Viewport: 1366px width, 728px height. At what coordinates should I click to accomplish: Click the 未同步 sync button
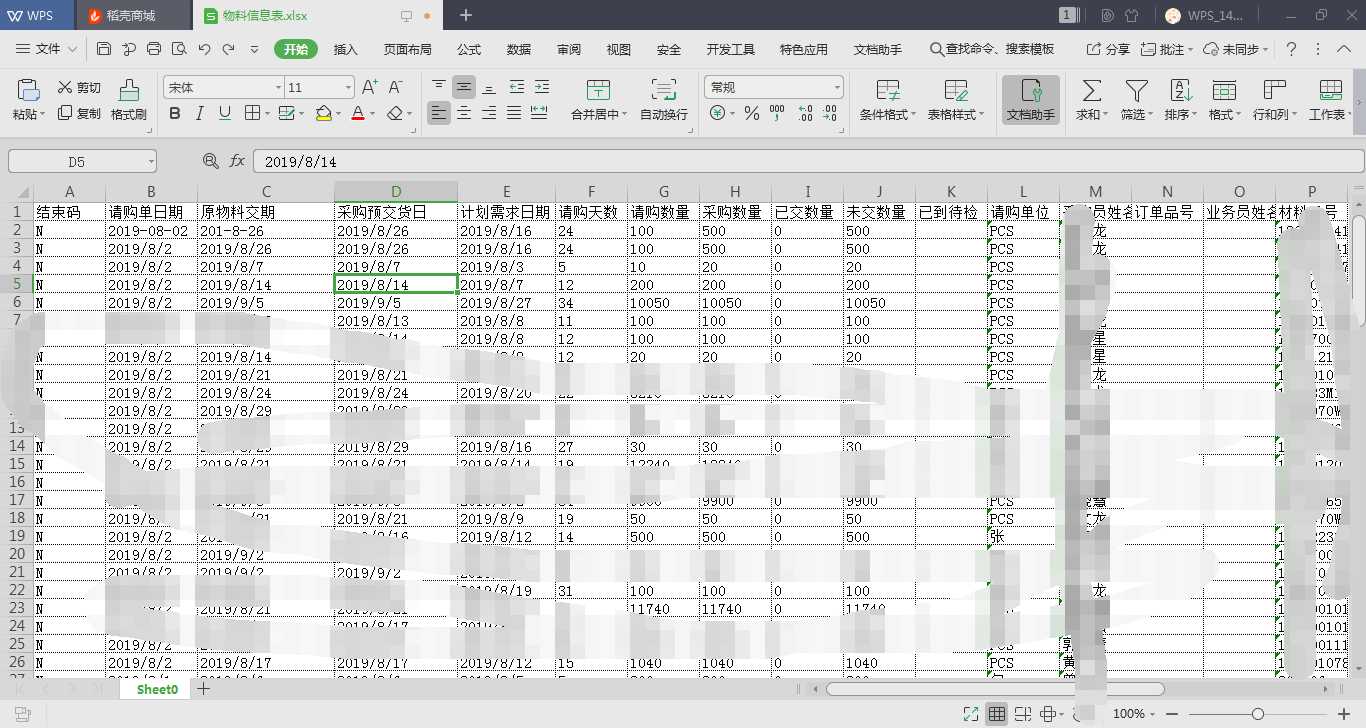[1236, 49]
